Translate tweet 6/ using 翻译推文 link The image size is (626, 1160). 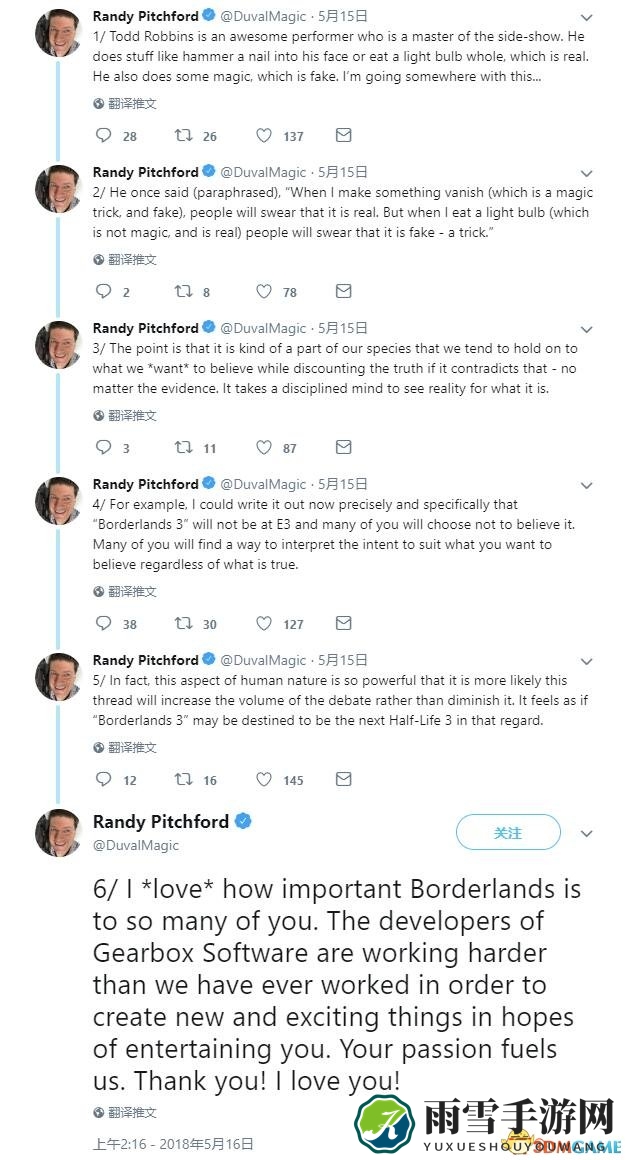(x=125, y=1113)
